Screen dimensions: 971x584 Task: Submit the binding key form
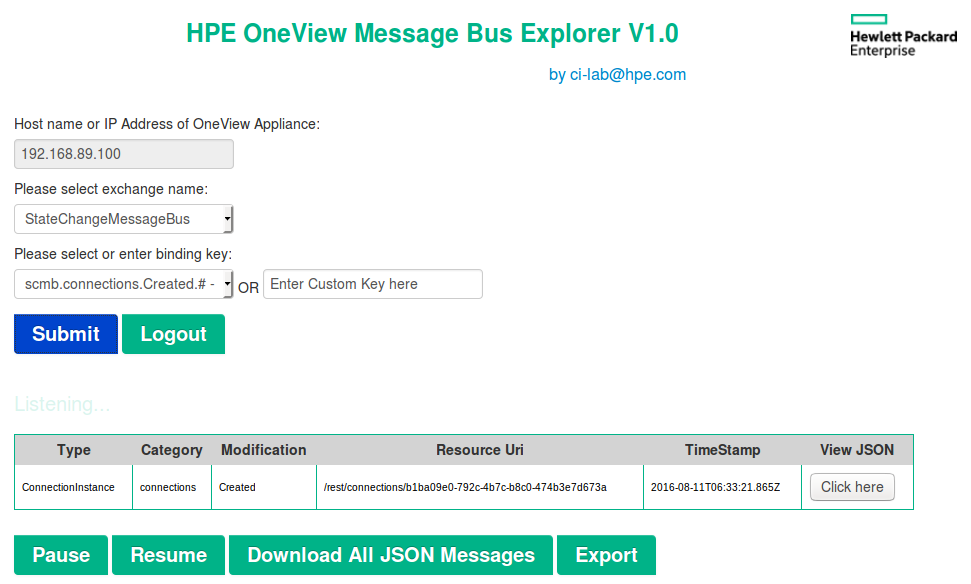click(x=66, y=334)
